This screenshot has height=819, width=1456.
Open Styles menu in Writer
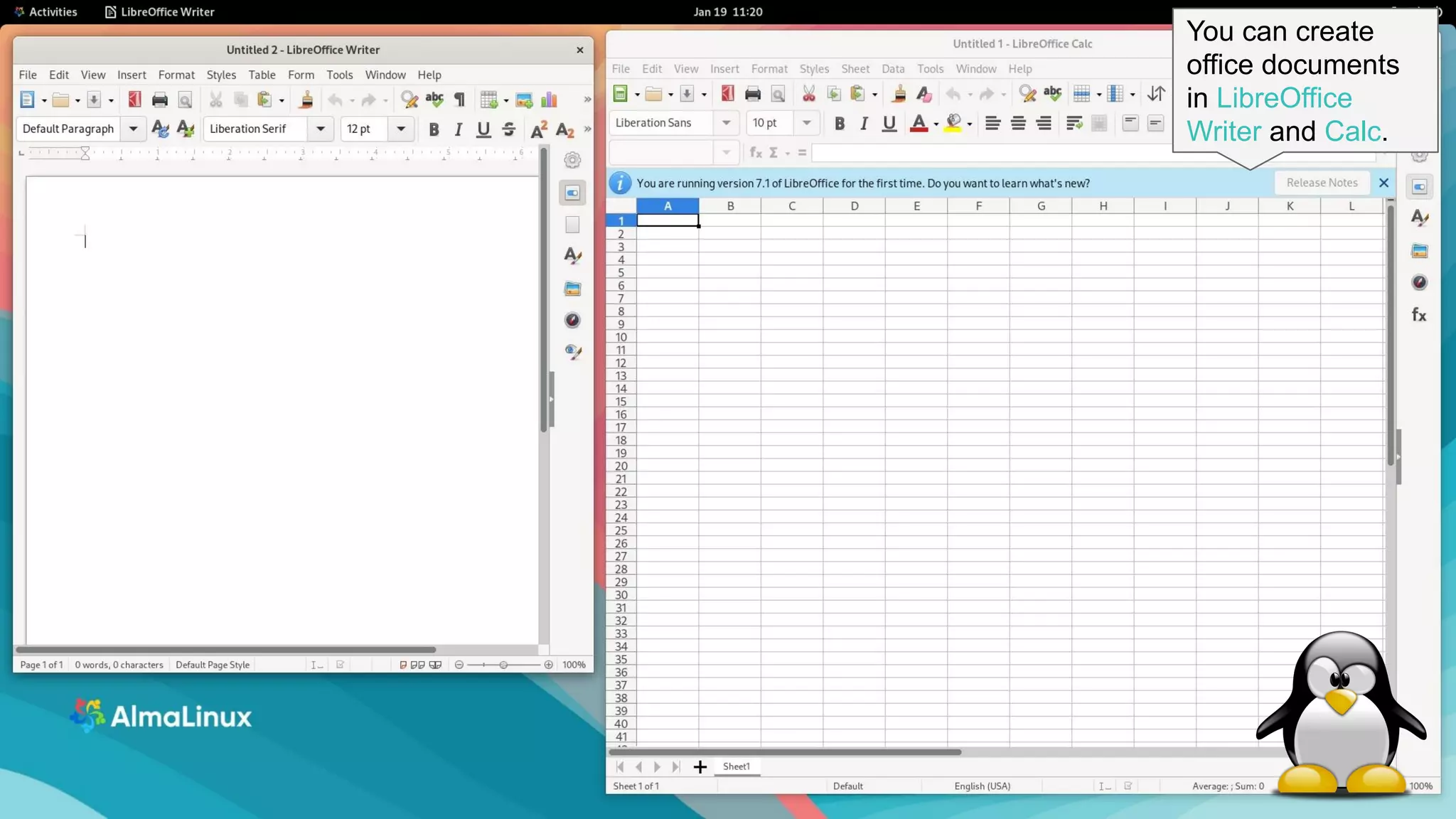pyautogui.click(x=221, y=75)
